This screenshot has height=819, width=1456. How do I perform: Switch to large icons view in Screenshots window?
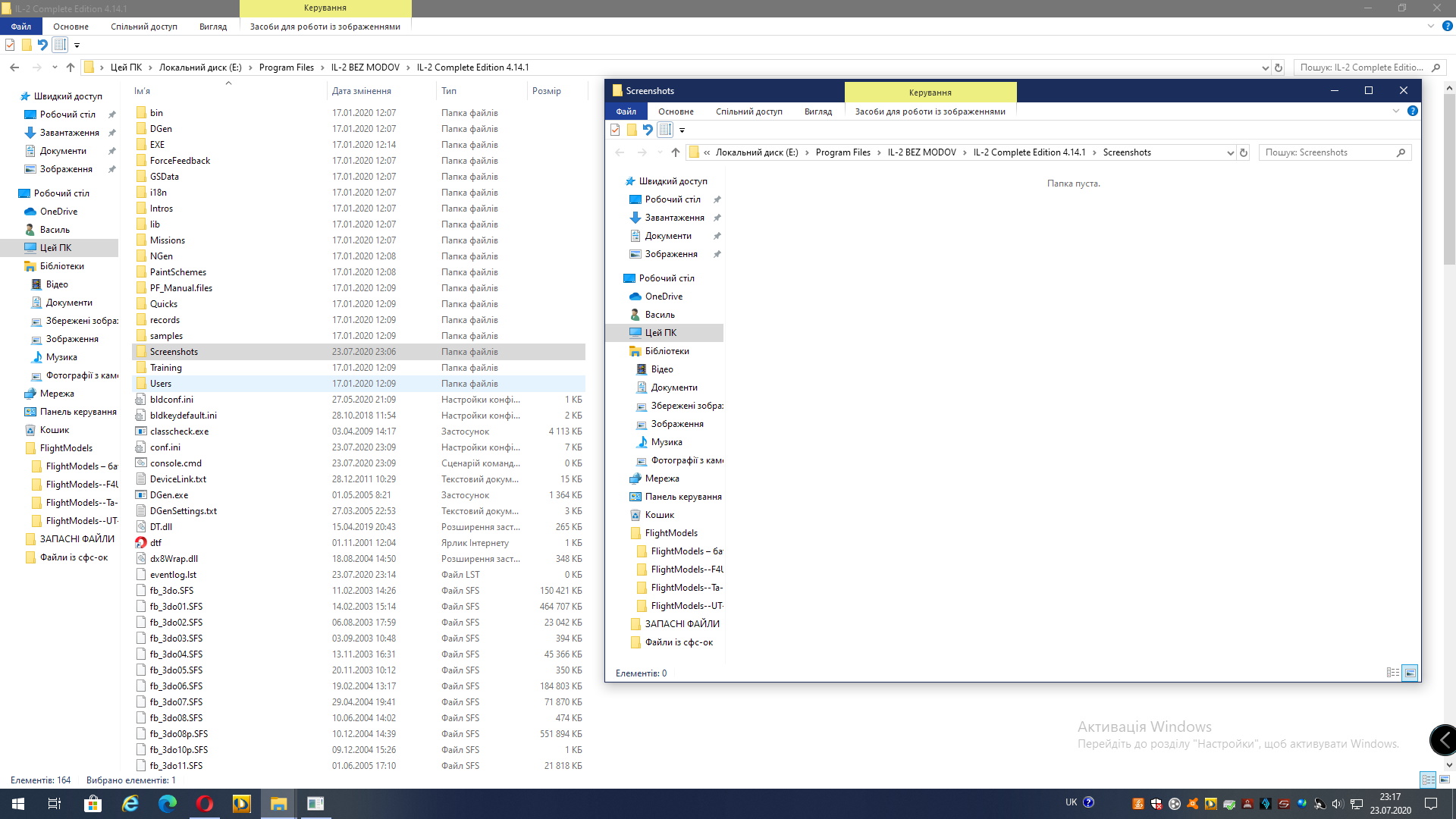click(x=1410, y=673)
